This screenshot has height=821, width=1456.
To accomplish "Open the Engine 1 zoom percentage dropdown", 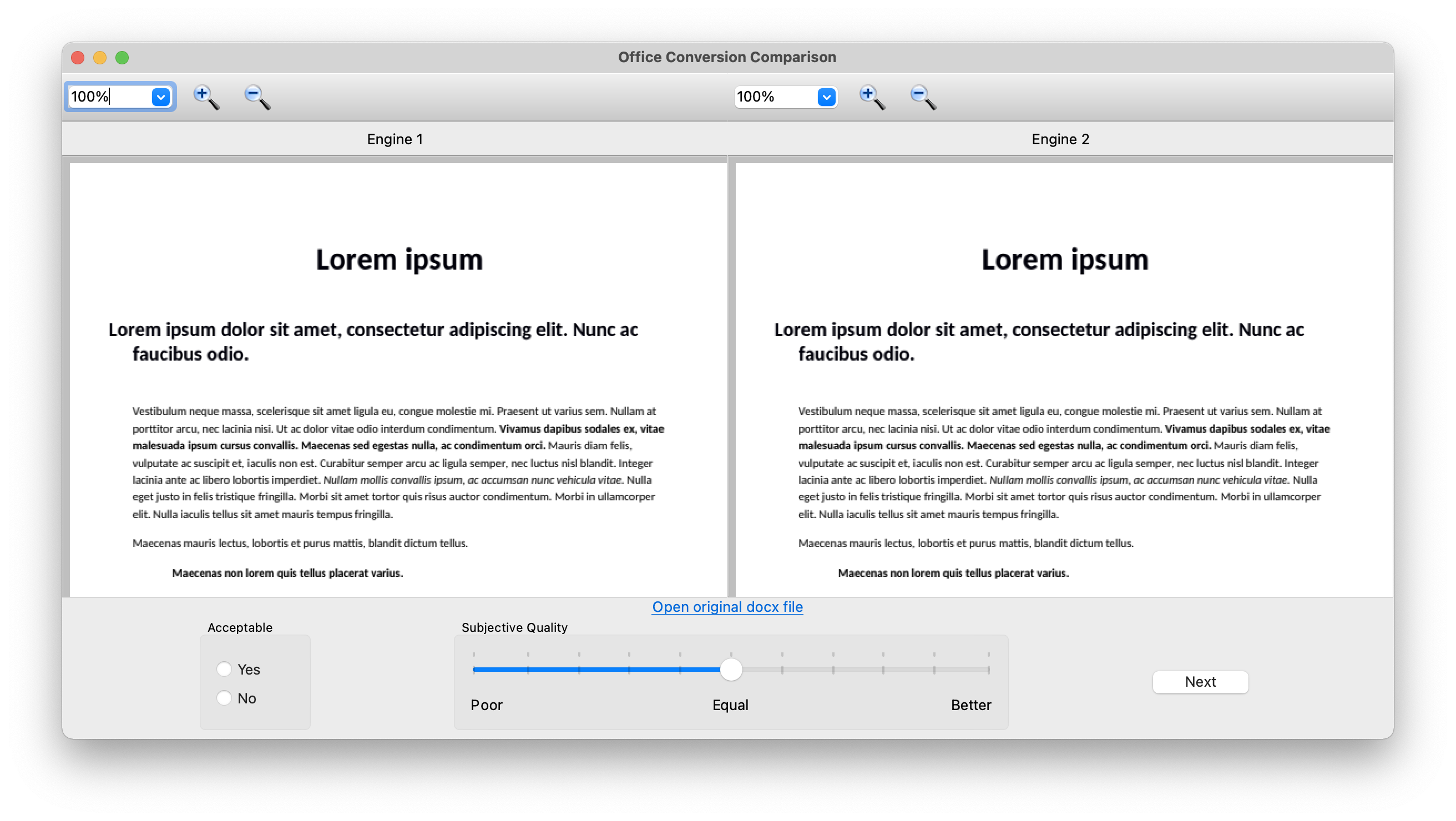I will tap(161, 97).
